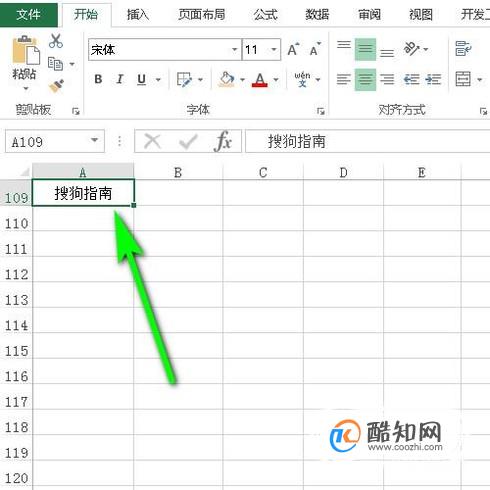
Task: Click the Copy icon
Action: (55, 64)
